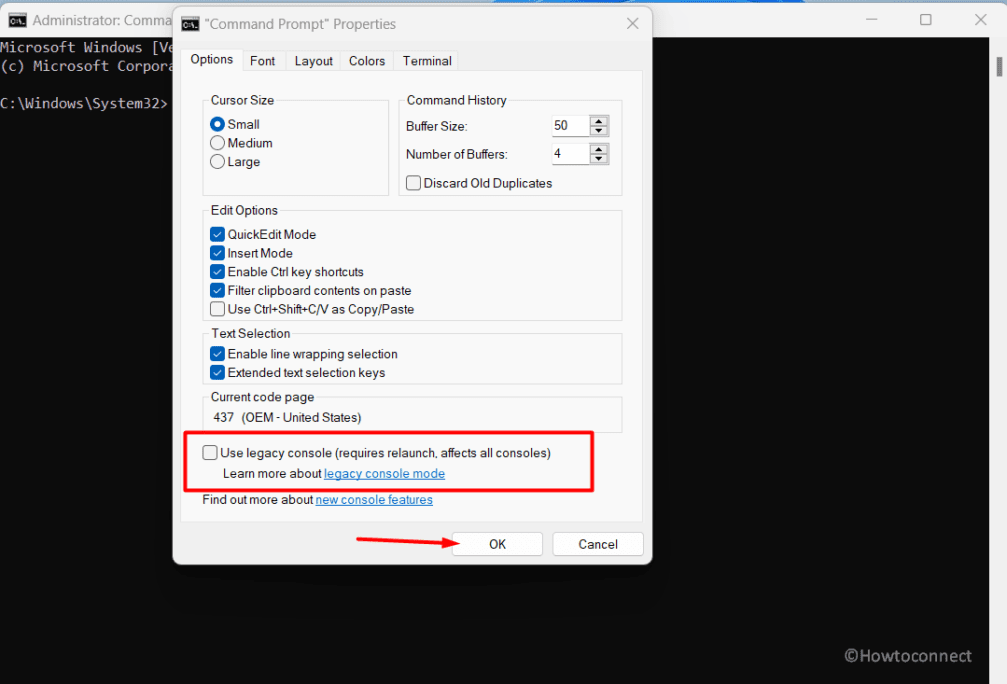Image resolution: width=1007 pixels, height=684 pixels.
Task: Open the new console features link
Action: click(x=374, y=500)
